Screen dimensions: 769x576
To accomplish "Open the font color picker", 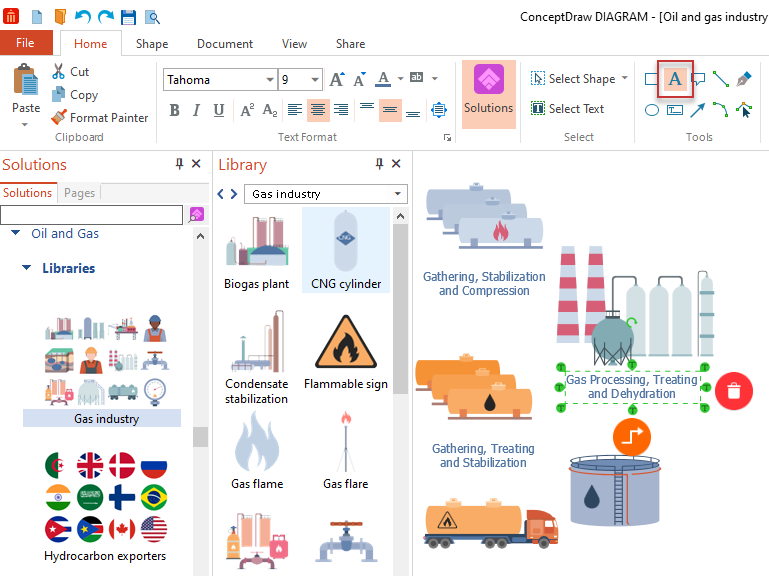I will click(x=400, y=79).
